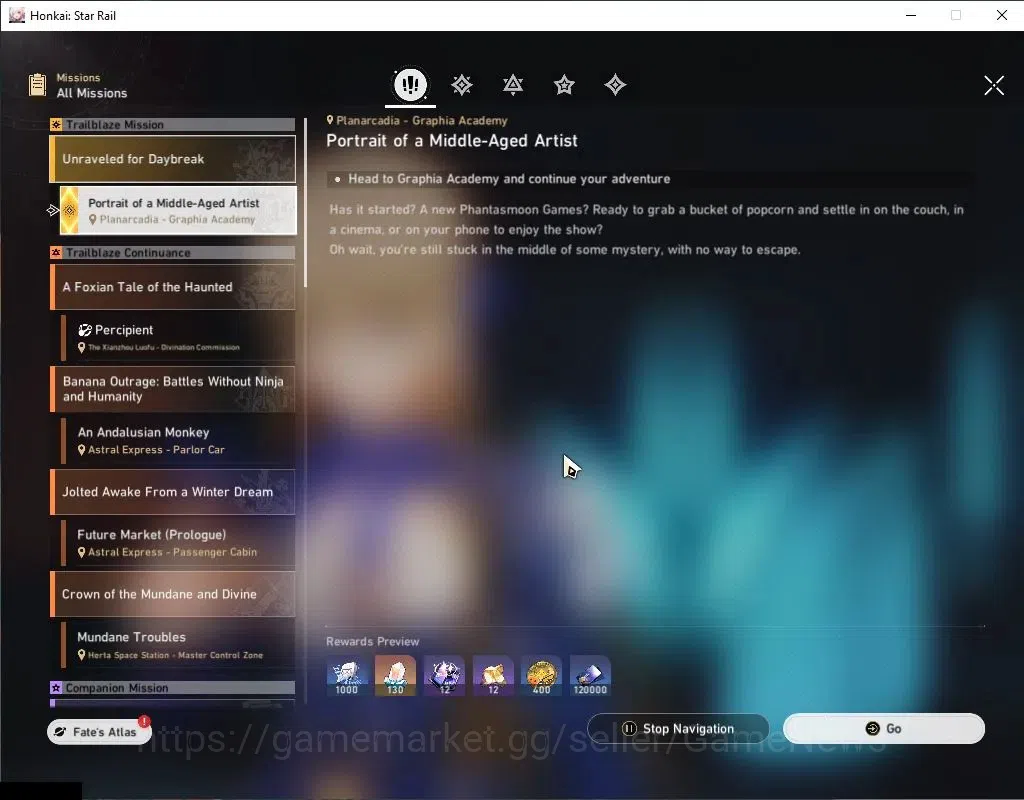Select the All Missions filter tab icon

[x=410, y=84]
